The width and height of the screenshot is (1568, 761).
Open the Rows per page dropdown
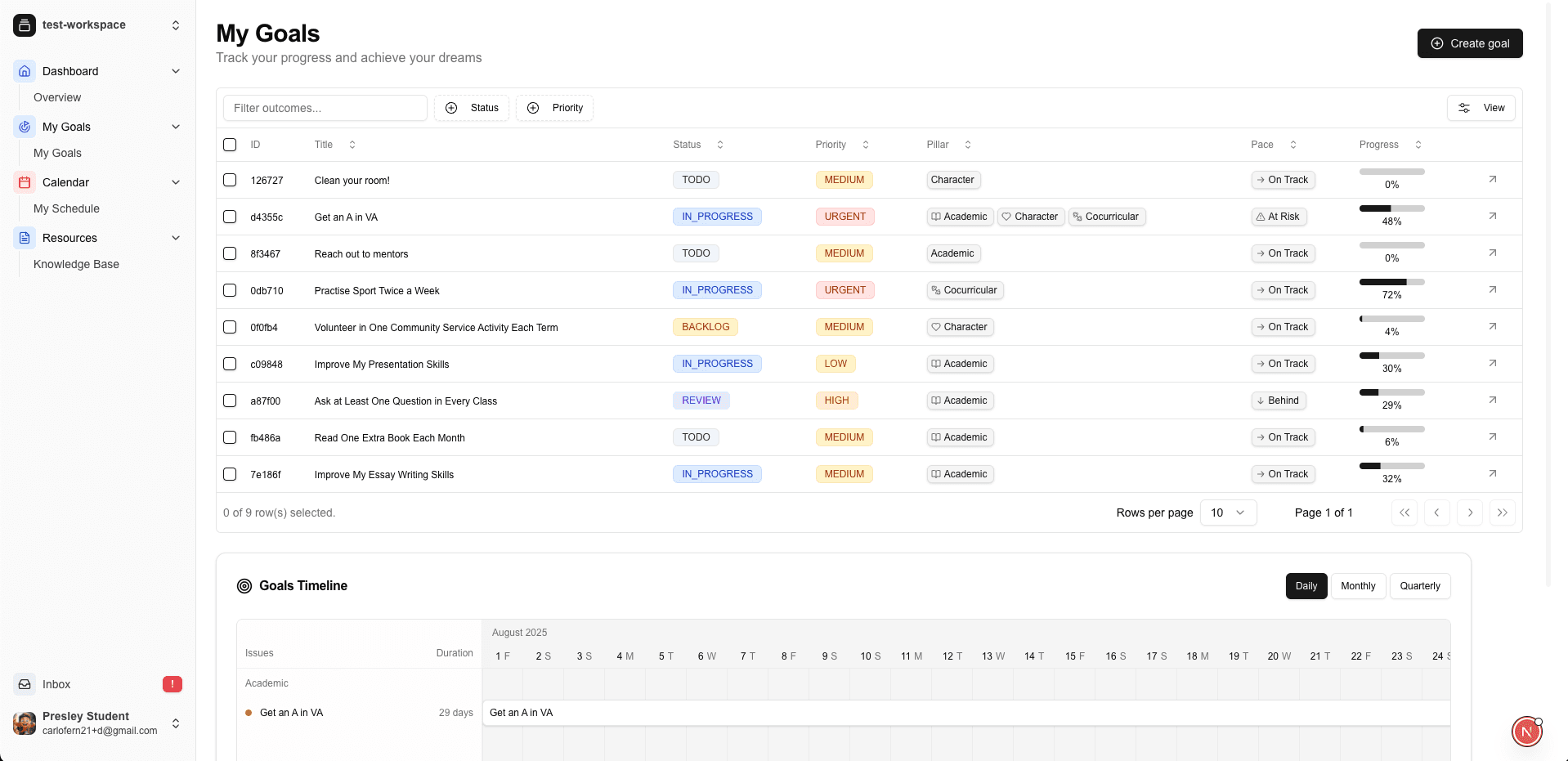[1227, 513]
